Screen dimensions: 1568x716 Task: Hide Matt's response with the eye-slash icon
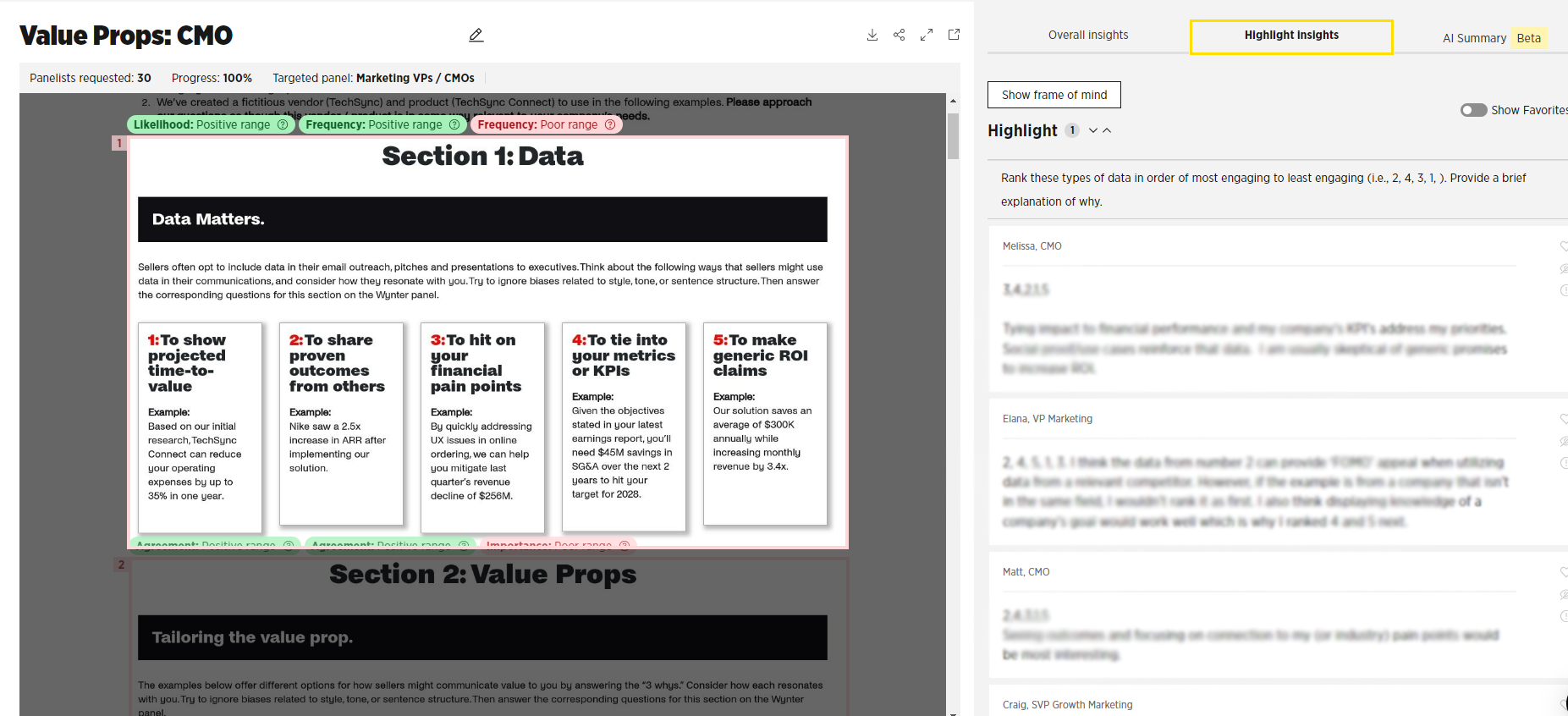pos(1564,594)
